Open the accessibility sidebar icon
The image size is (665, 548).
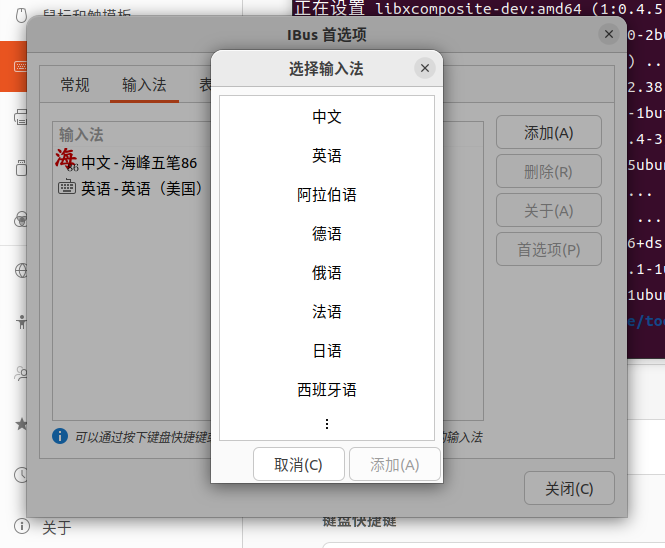(x=22, y=322)
